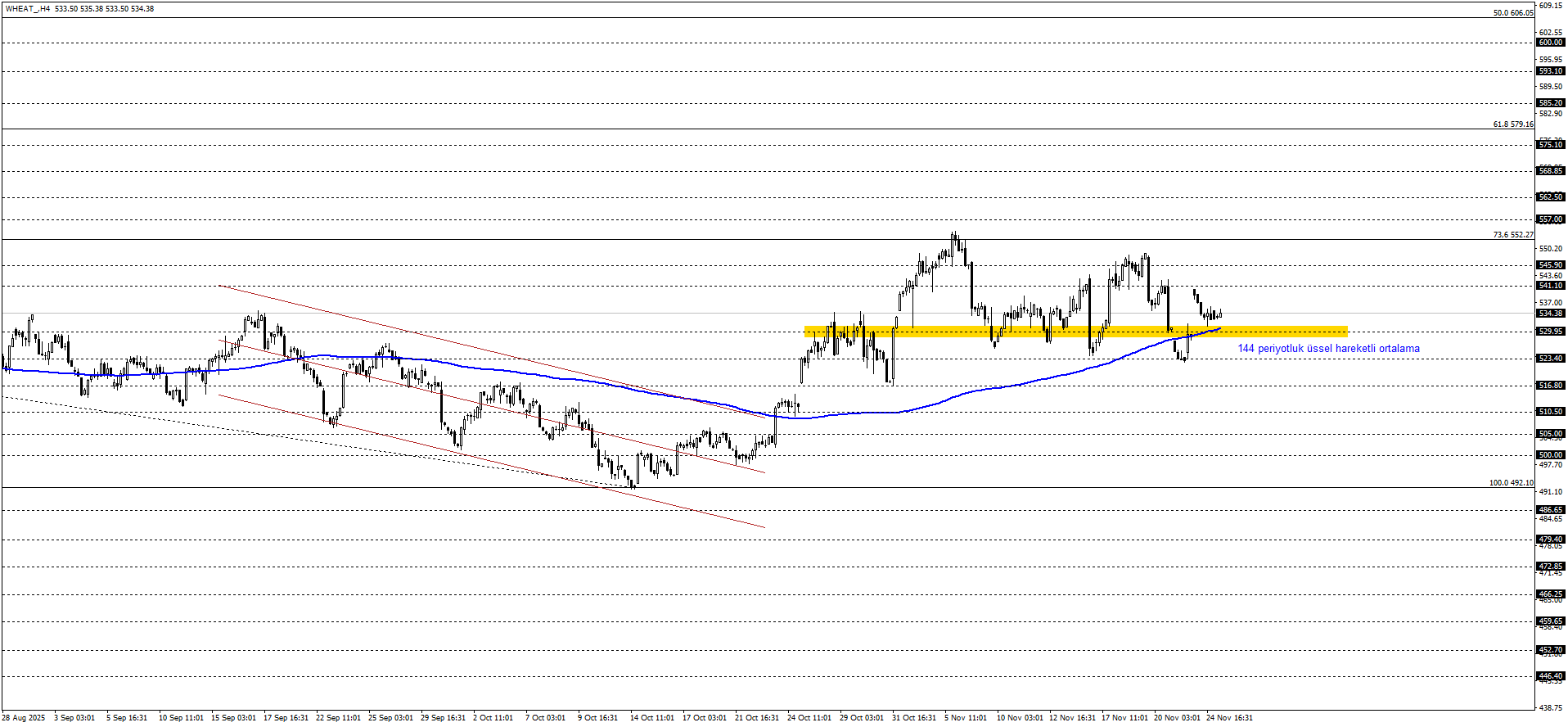Select the 100.0 492.10 Fibonacci label
Image resolution: width=1568 pixels, height=727 pixels.
pos(1511,483)
